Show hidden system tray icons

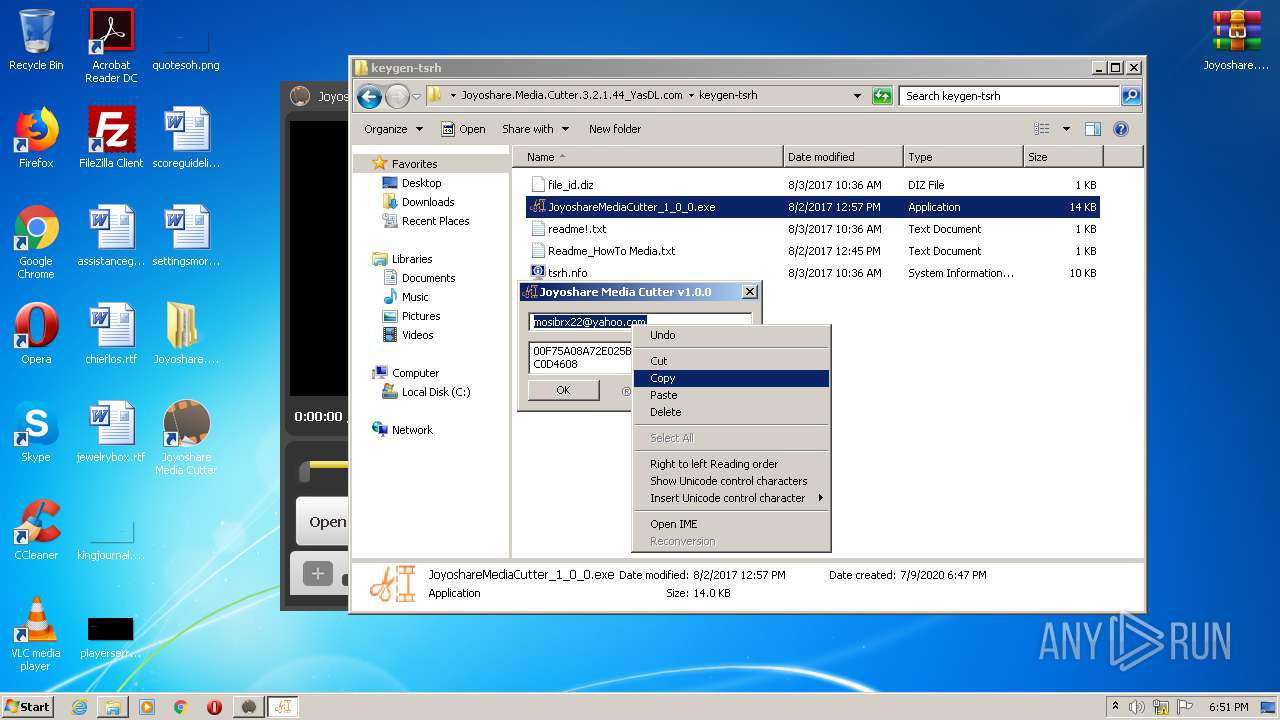coord(1115,707)
